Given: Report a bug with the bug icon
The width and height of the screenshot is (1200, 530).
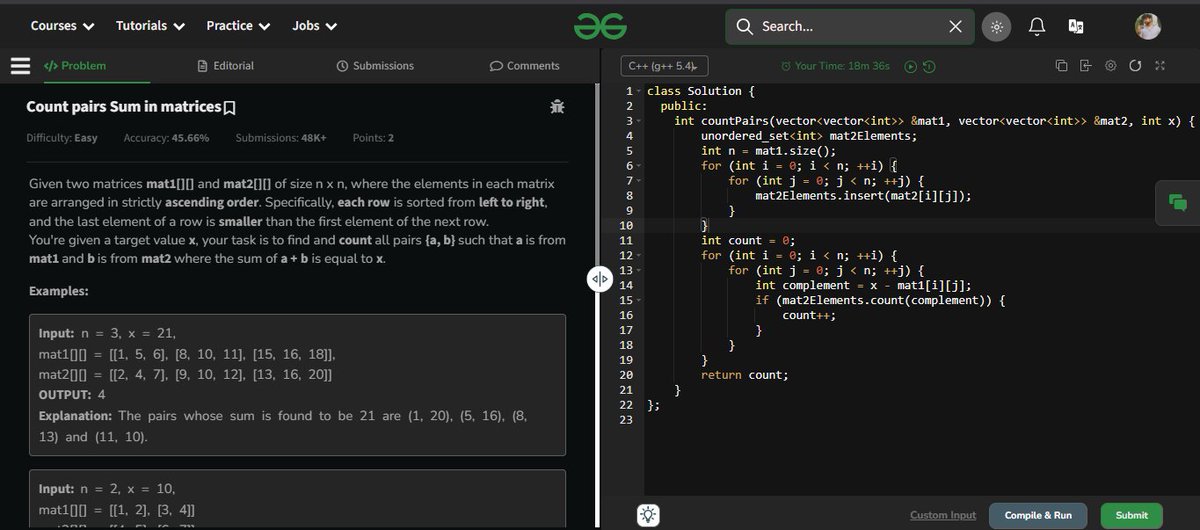Looking at the screenshot, I should tap(557, 106).
